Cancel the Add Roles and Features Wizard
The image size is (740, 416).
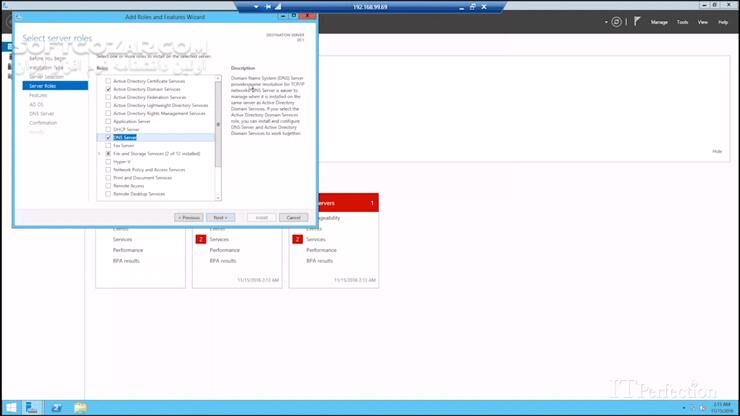(x=293, y=217)
